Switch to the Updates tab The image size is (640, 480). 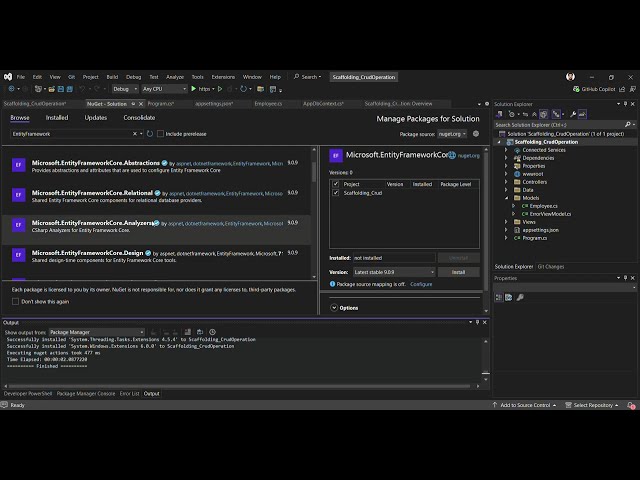tap(96, 118)
